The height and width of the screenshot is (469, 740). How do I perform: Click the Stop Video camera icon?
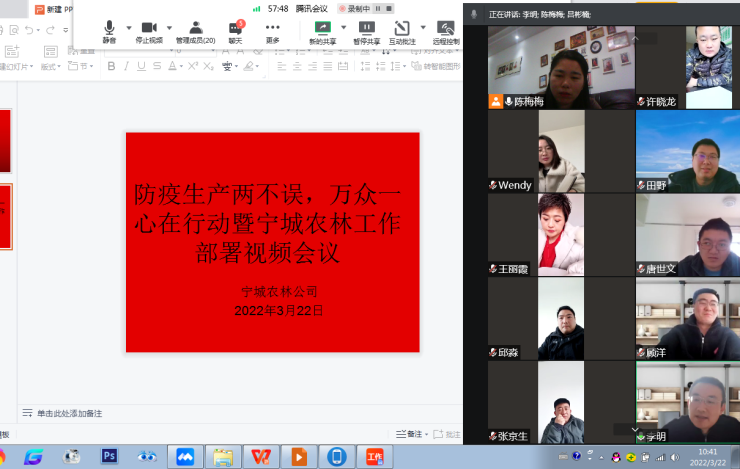click(x=149, y=28)
